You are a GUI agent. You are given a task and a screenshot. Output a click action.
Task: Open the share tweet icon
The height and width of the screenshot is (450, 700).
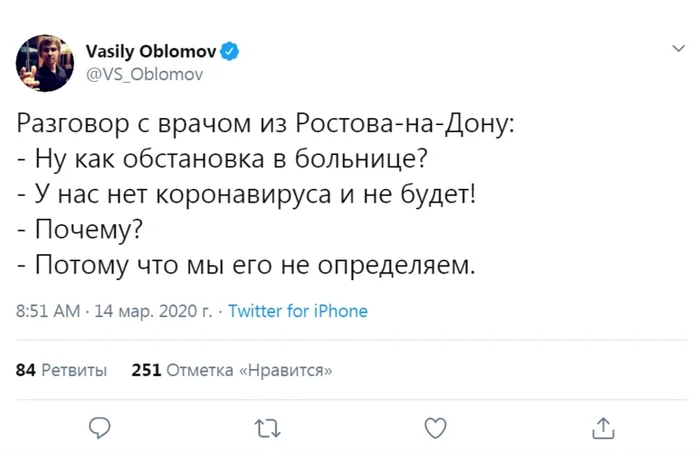tap(603, 428)
